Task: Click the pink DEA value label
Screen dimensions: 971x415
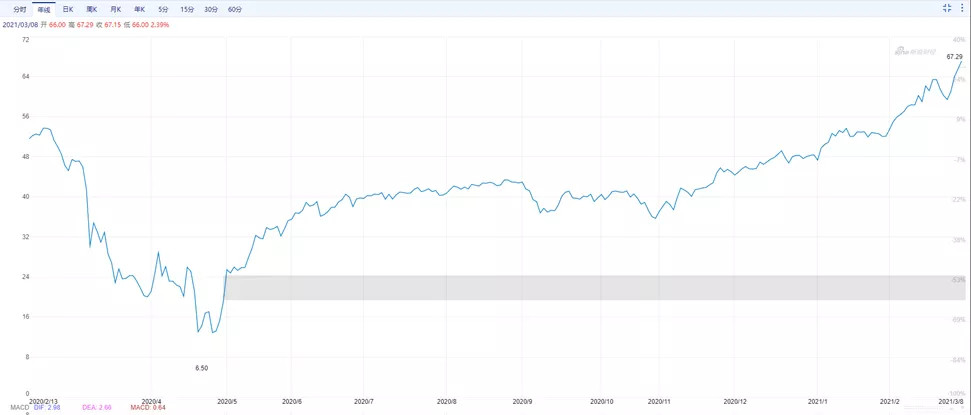Action: 95,407
